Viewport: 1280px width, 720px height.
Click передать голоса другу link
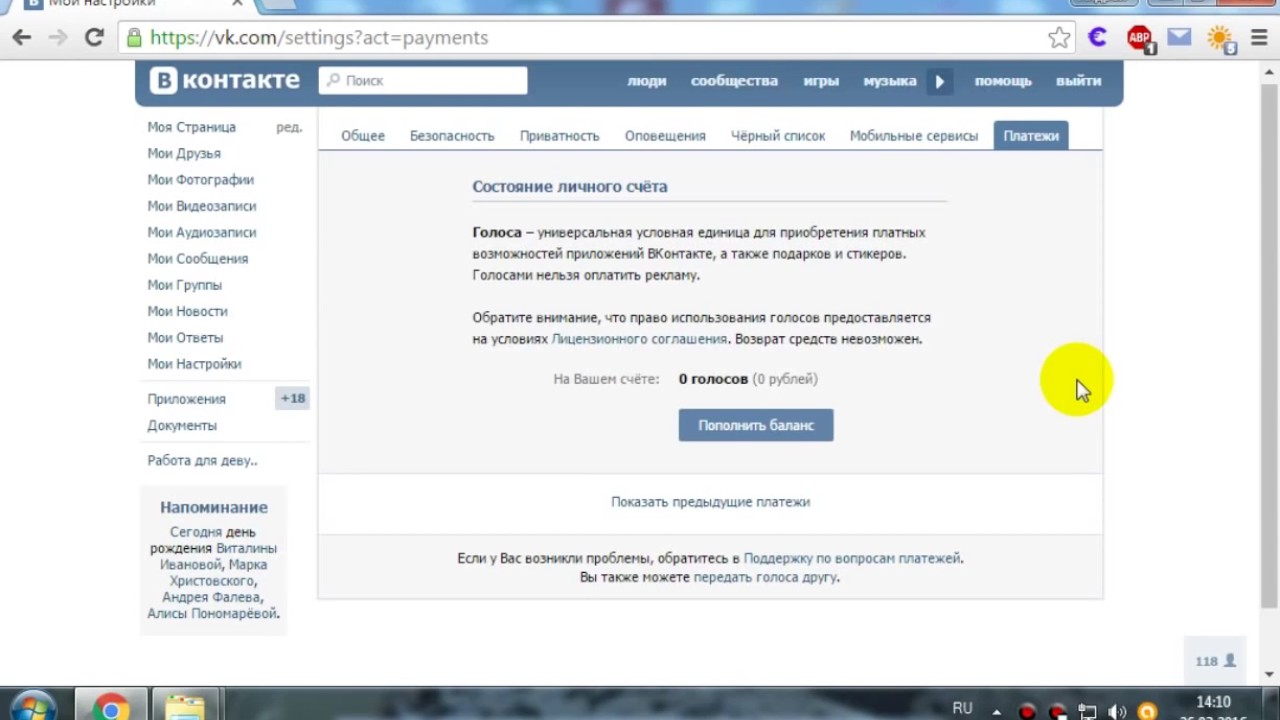(765, 577)
